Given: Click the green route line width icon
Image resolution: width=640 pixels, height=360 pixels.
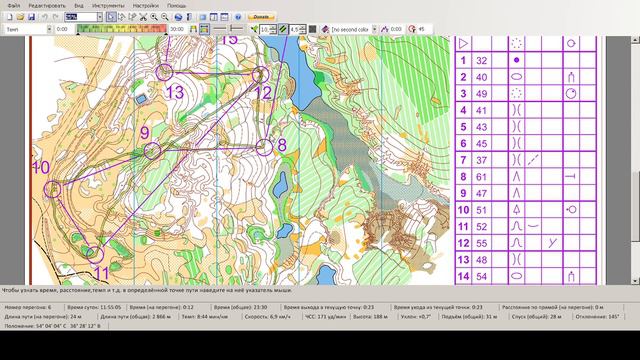Looking at the screenshot, I should click(255, 29).
